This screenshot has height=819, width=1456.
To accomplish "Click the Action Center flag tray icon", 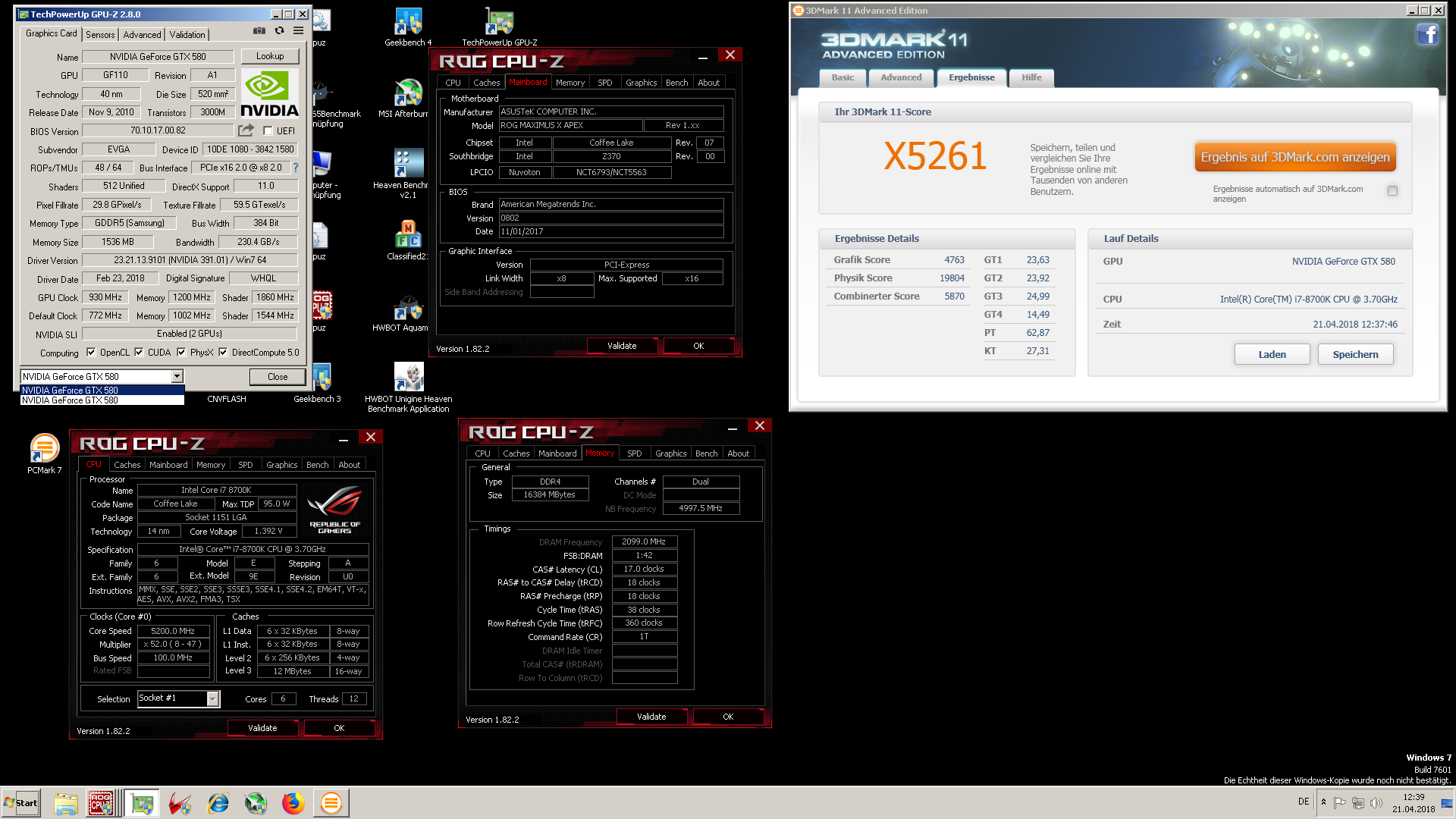I will click(x=1340, y=803).
